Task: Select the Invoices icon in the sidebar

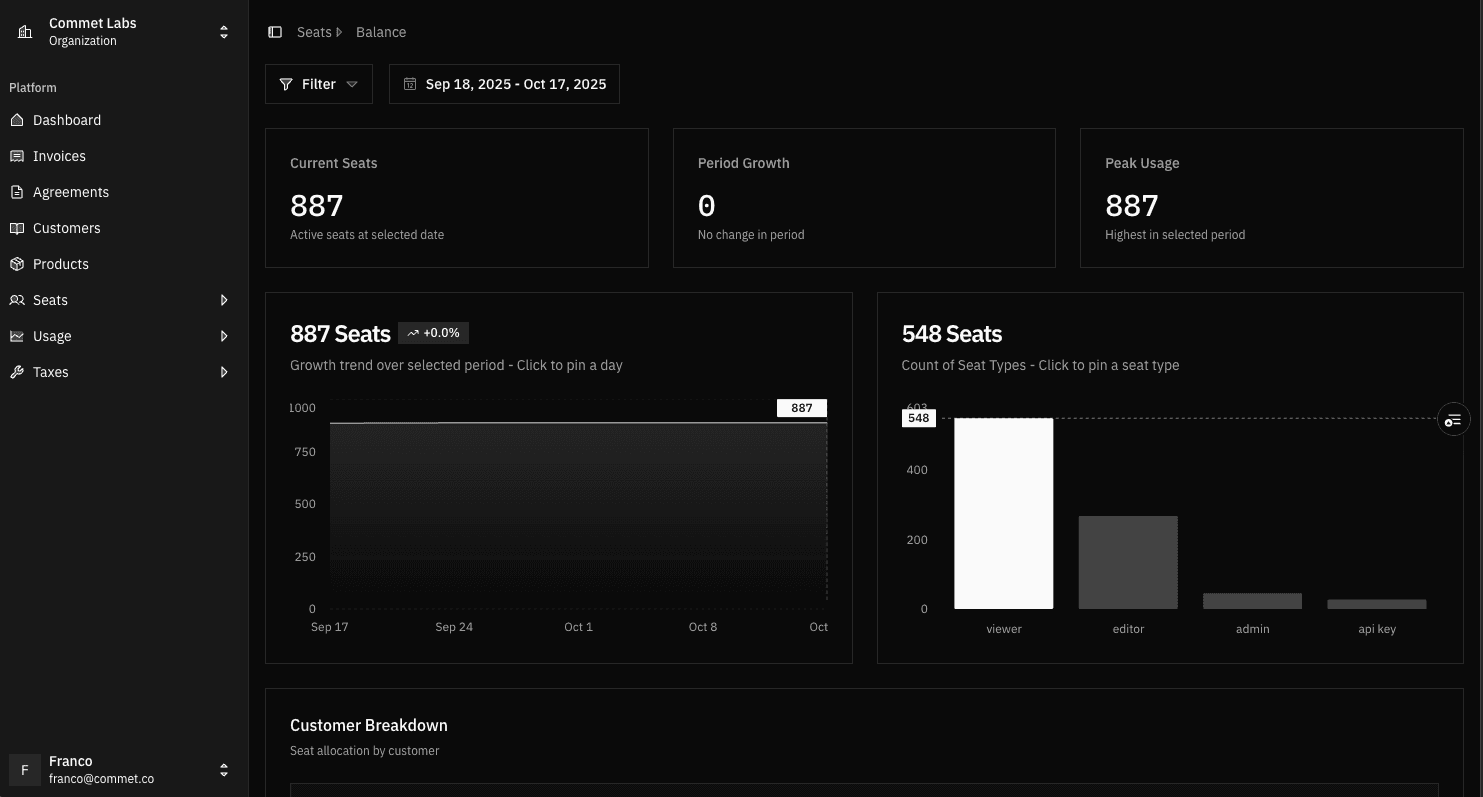Action: point(16,156)
